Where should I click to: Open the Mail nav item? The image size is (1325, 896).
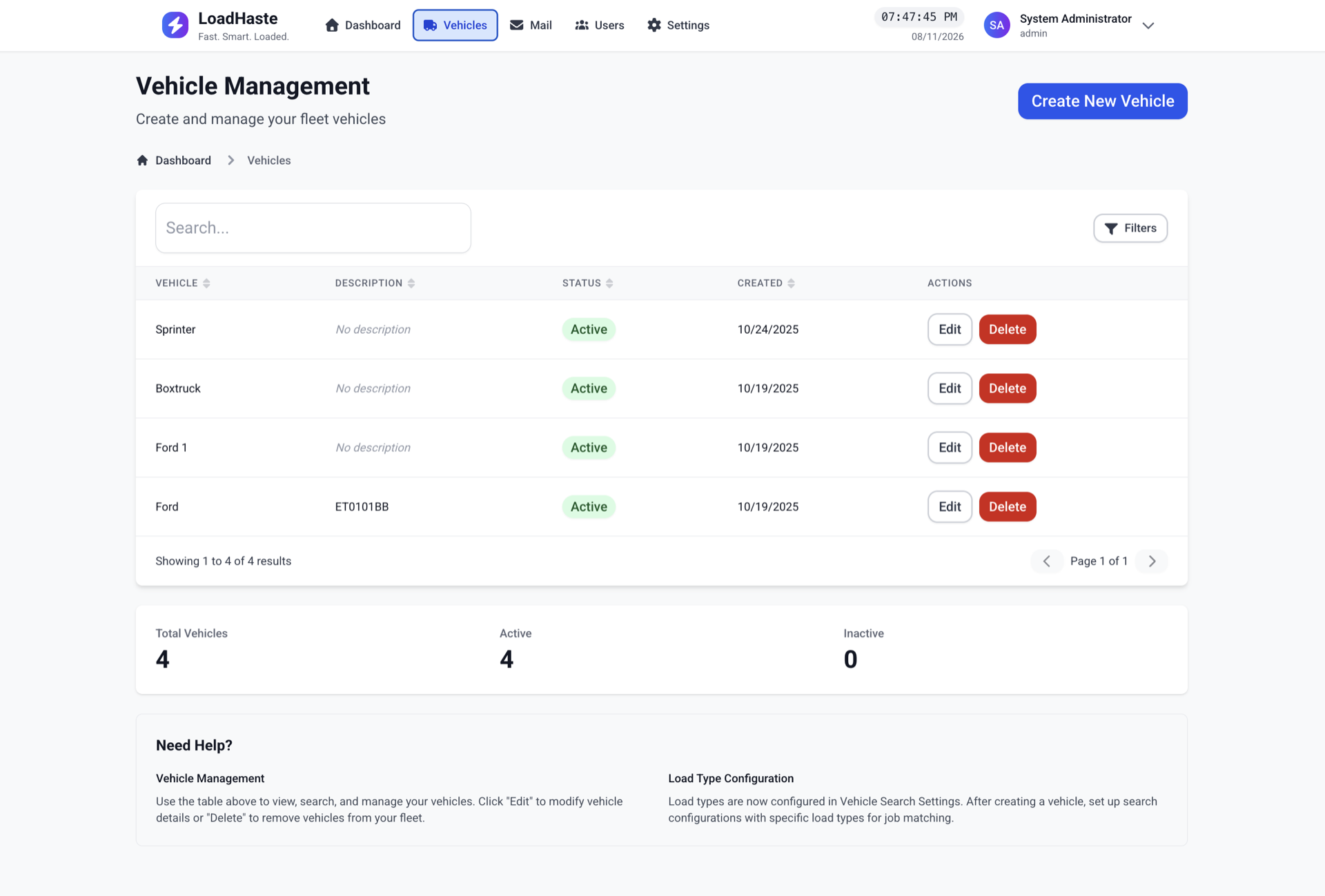[x=531, y=26]
